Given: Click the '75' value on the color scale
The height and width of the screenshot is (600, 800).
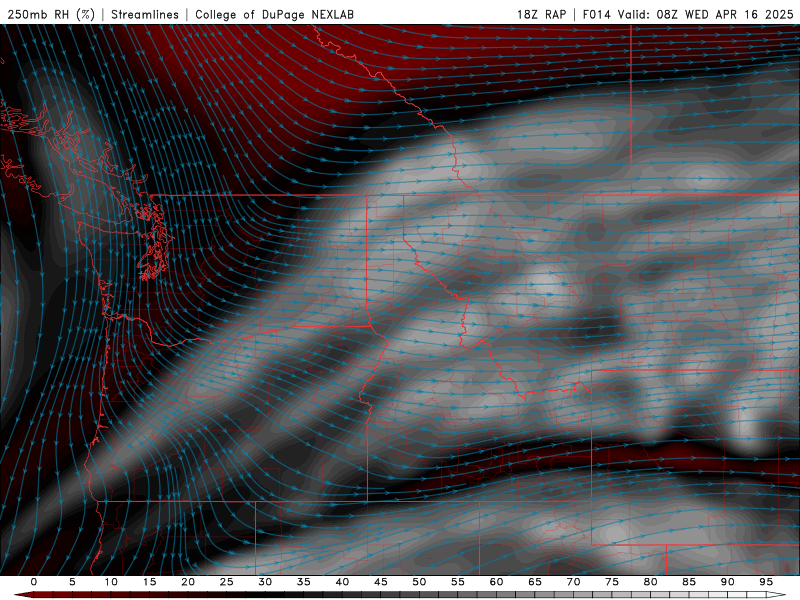Looking at the screenshot, I should coord(612,582).
